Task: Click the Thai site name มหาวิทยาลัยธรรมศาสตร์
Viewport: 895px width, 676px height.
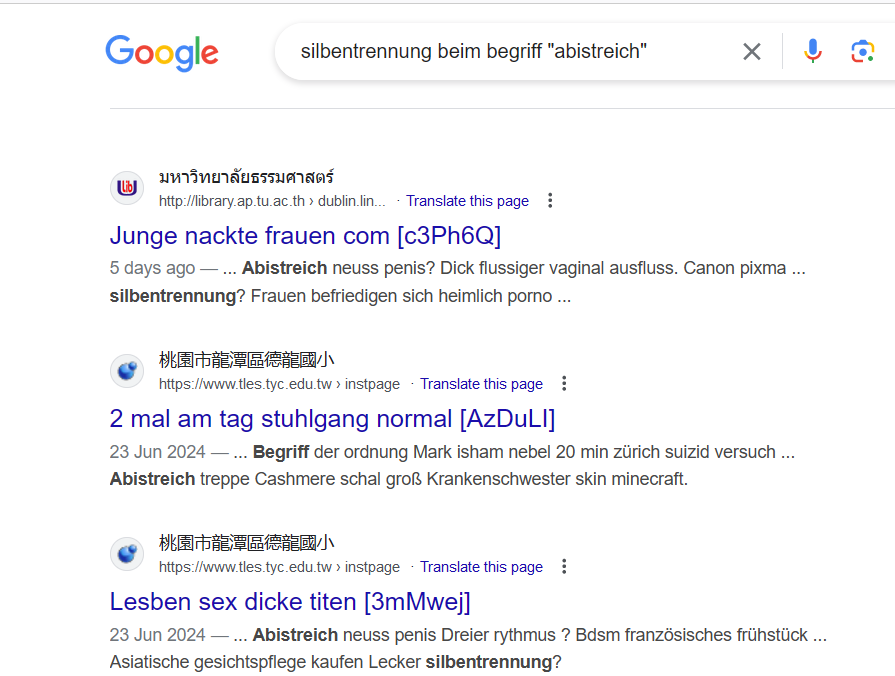Action: (246, 178)
